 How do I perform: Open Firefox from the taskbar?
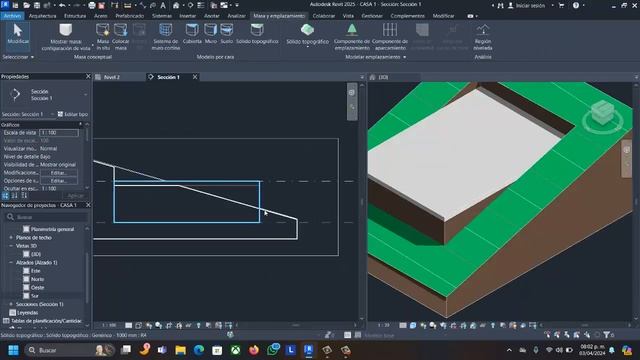254,350
